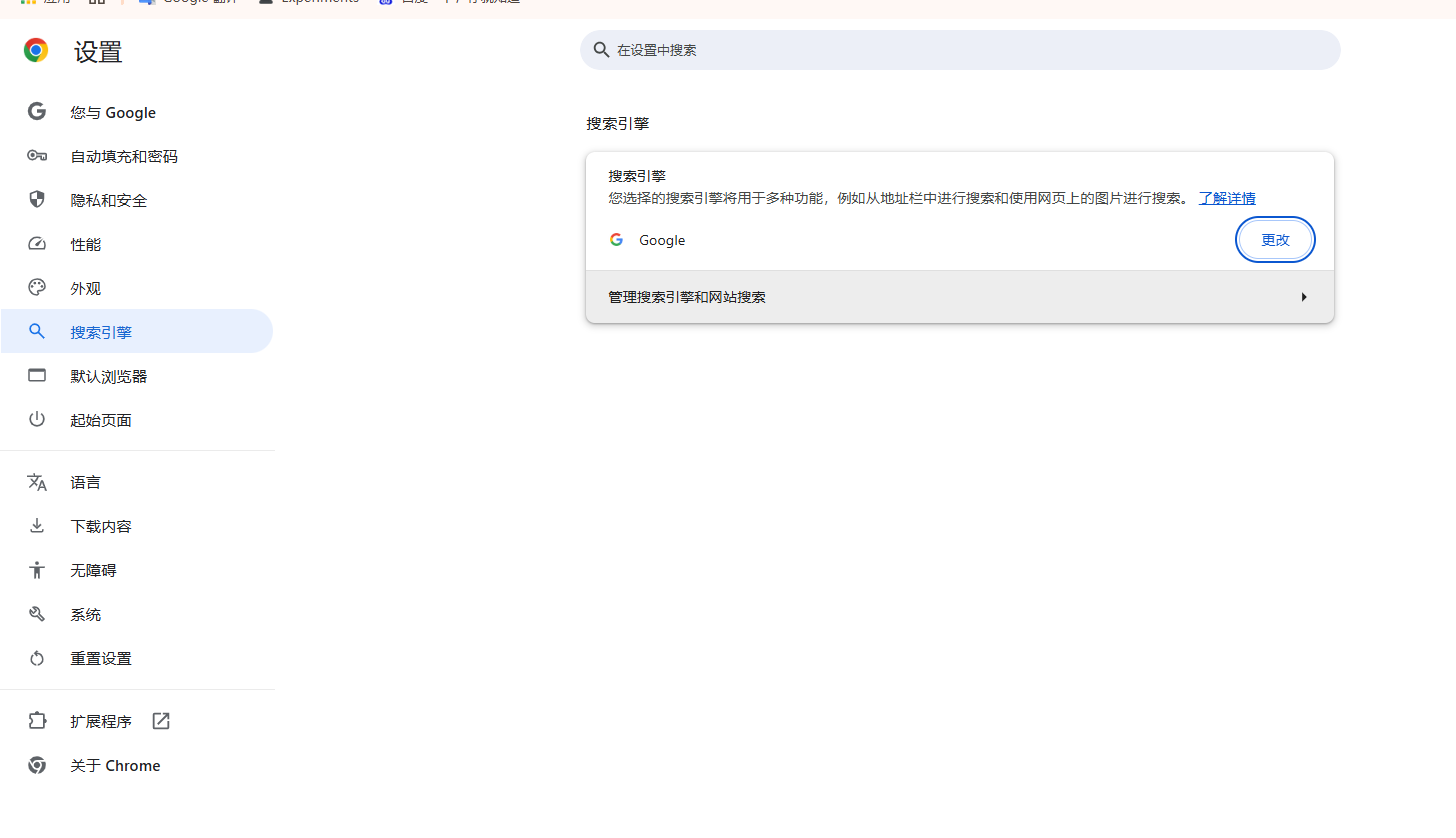Click the 设置 page title
Screen dimensions: 1456x838
(98, 52)
